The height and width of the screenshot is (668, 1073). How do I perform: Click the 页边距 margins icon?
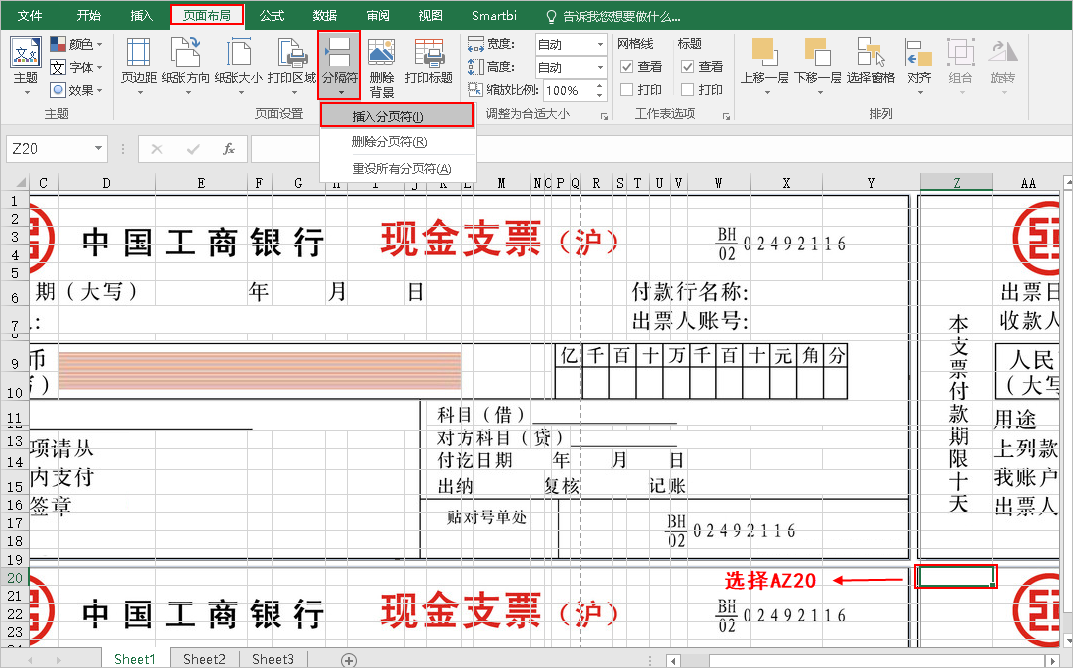[x=139, y=65]
